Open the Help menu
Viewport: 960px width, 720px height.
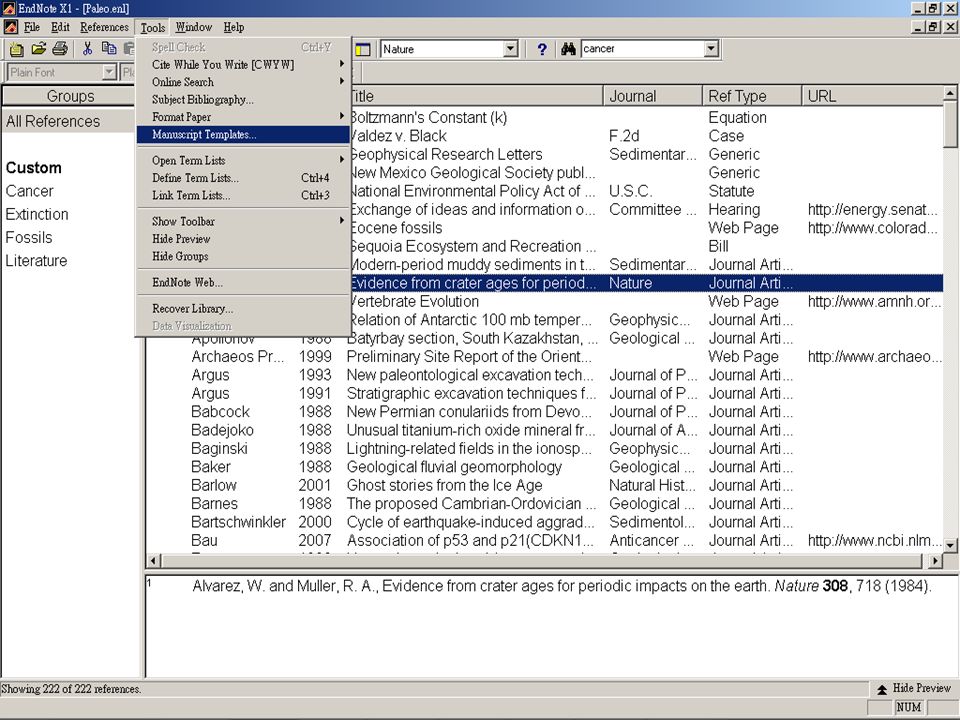[x=233, y=27]
